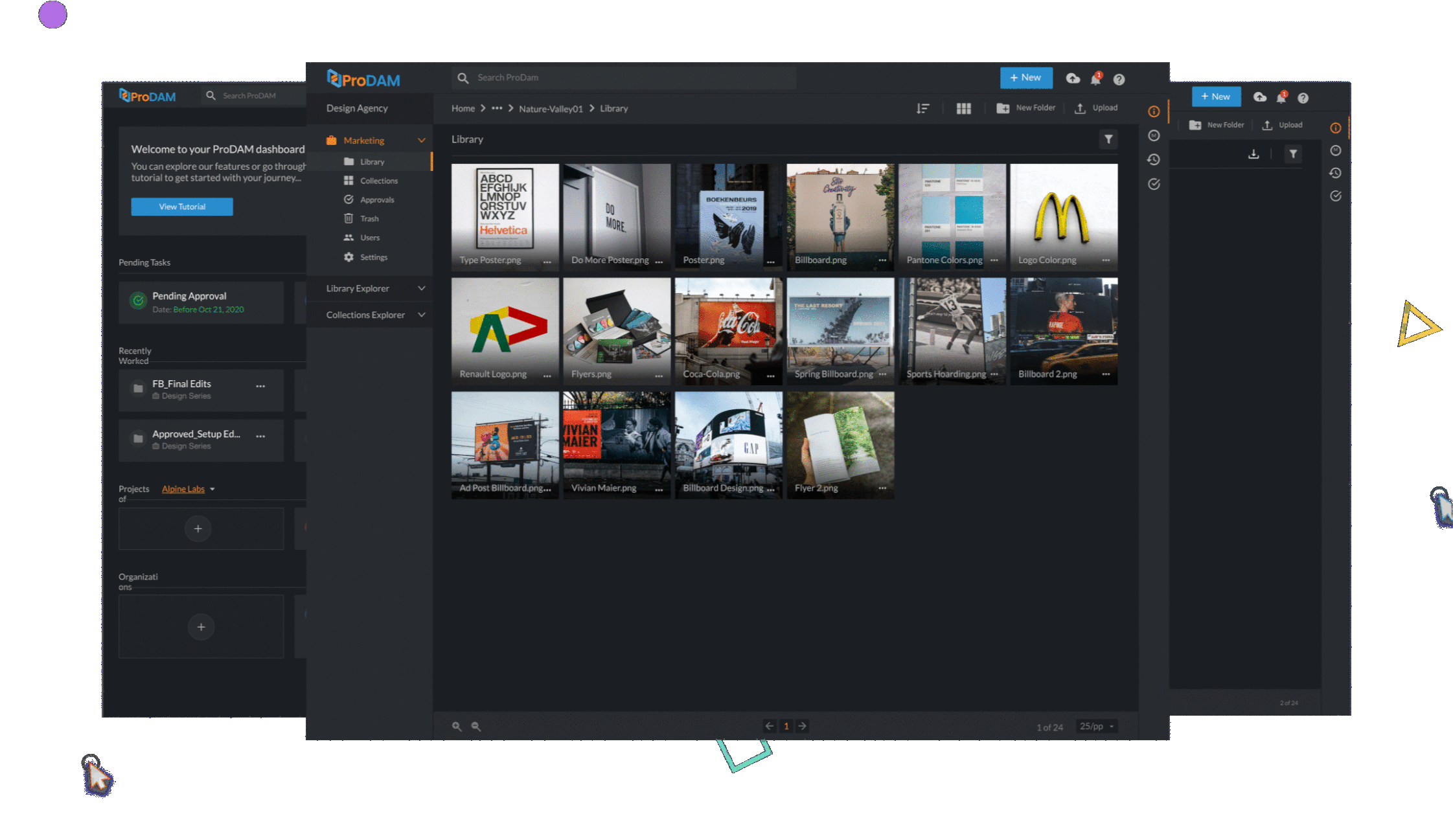Open Approvals in the sidebar
1453x840 pixels.
[376, 199]
